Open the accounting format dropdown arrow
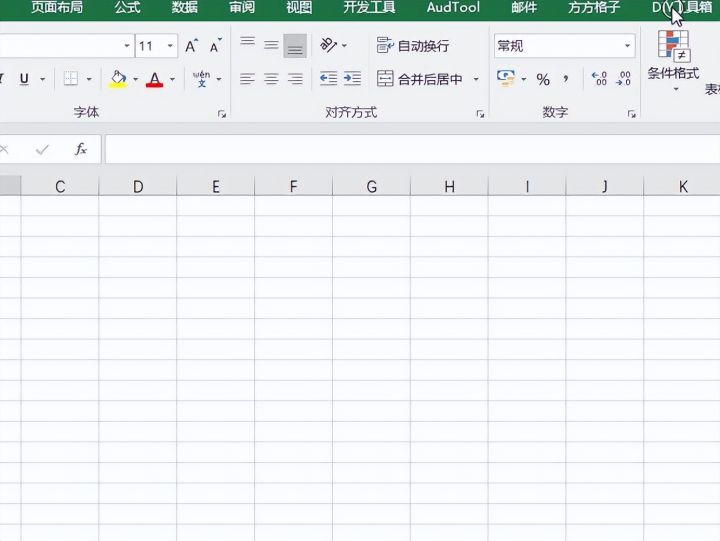The height and width of the screenshot is (541, 720). (523, 79)
